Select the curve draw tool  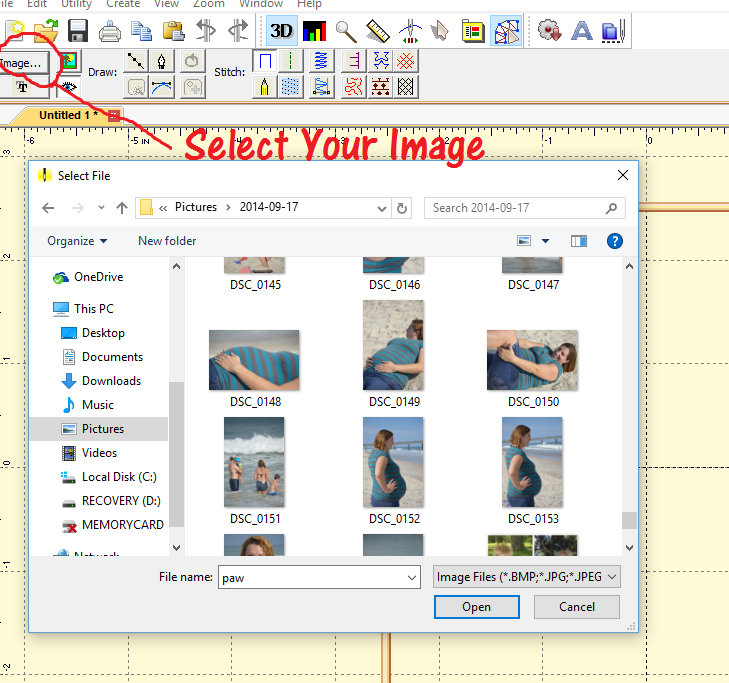point(162,86)
